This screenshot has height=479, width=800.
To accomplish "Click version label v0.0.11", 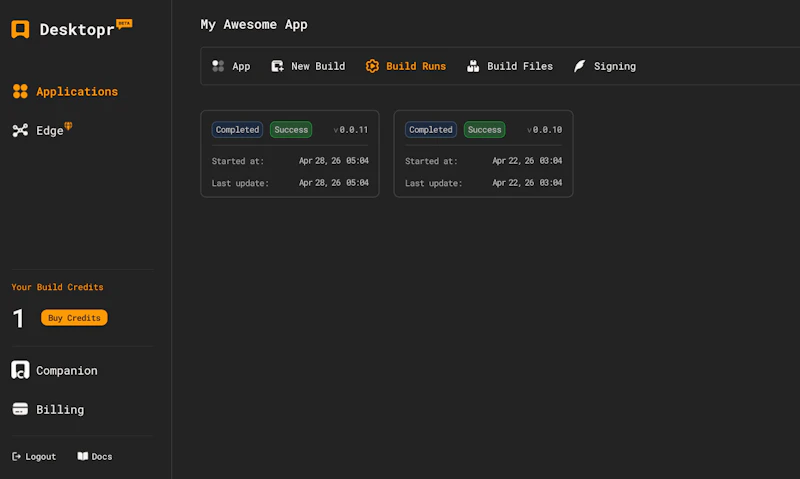I will coord(351,130).
